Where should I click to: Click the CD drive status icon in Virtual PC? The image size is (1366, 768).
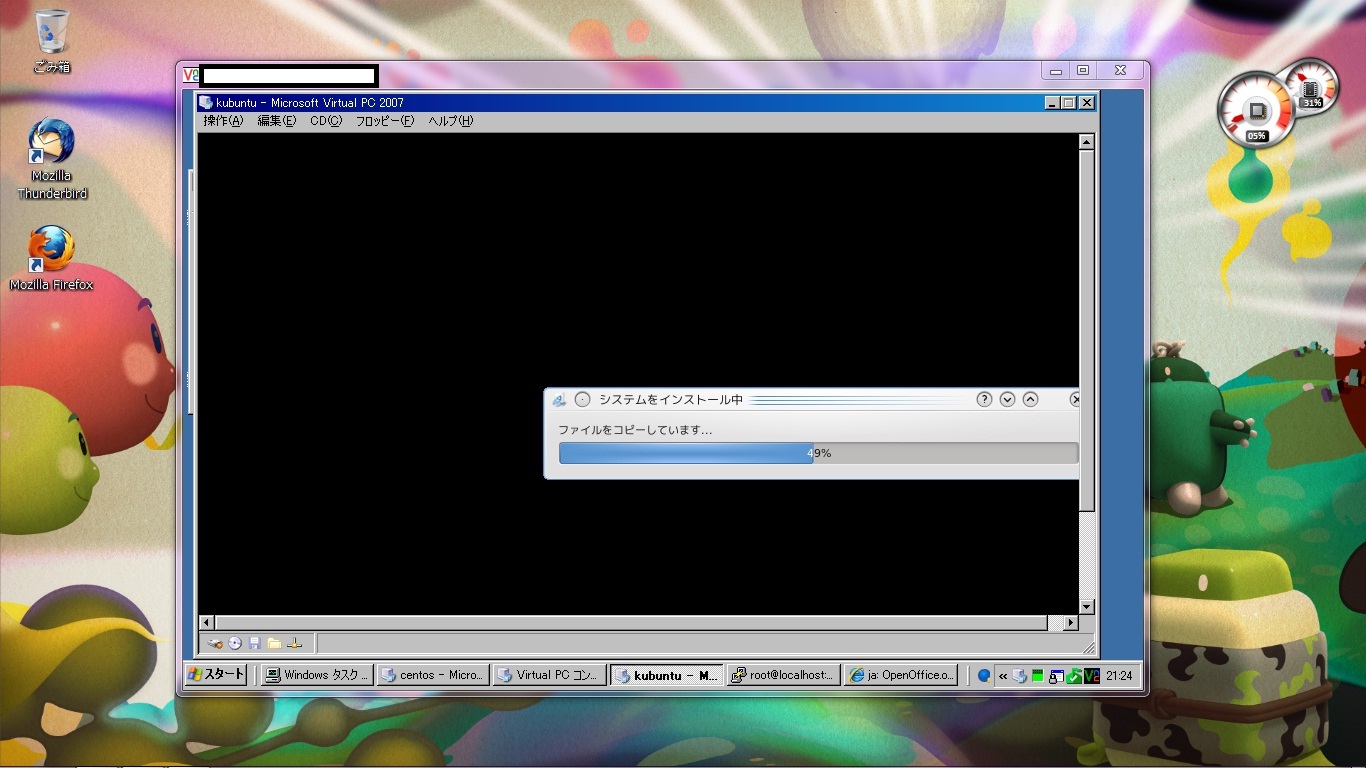[x=235, y=643]
